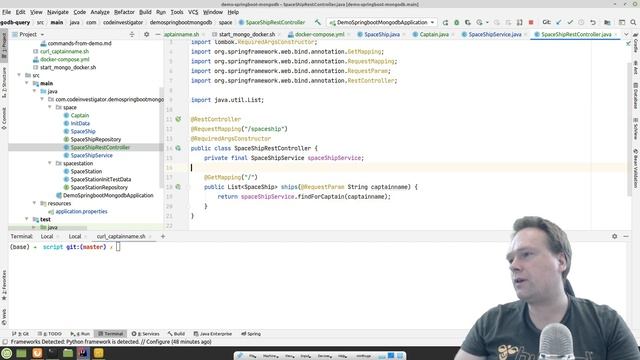Show hidden editor tabs dropdown arrow
This screenshot has height=360, width=640.
[626, 35]
